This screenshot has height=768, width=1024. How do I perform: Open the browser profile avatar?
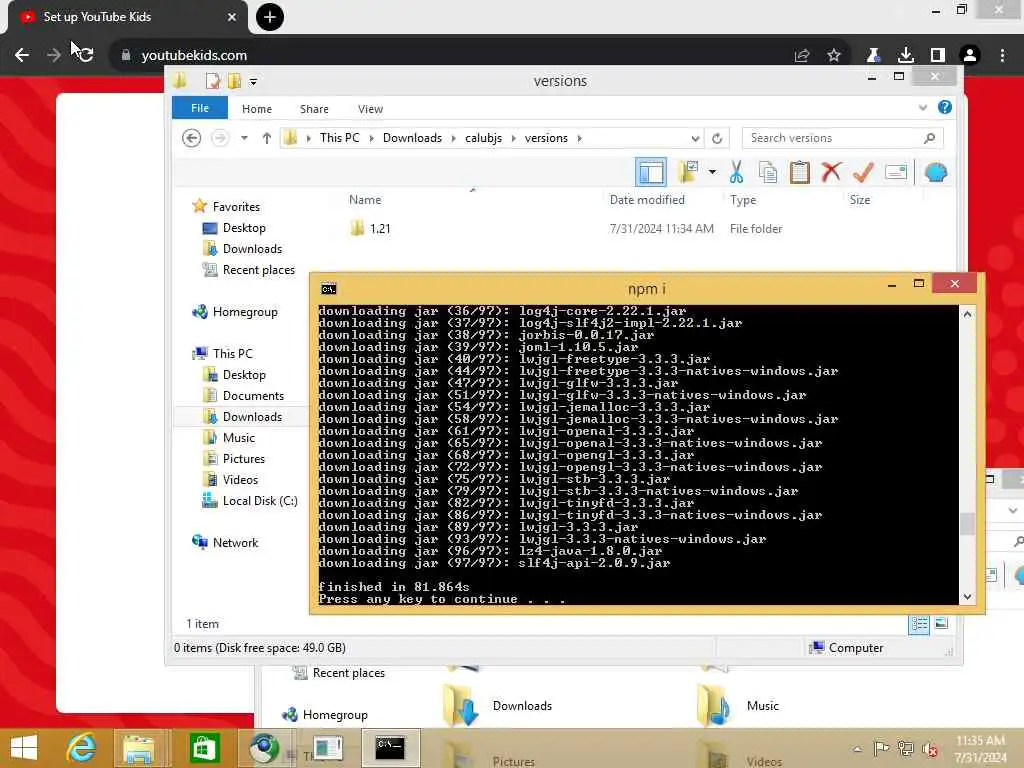[970, 56]
